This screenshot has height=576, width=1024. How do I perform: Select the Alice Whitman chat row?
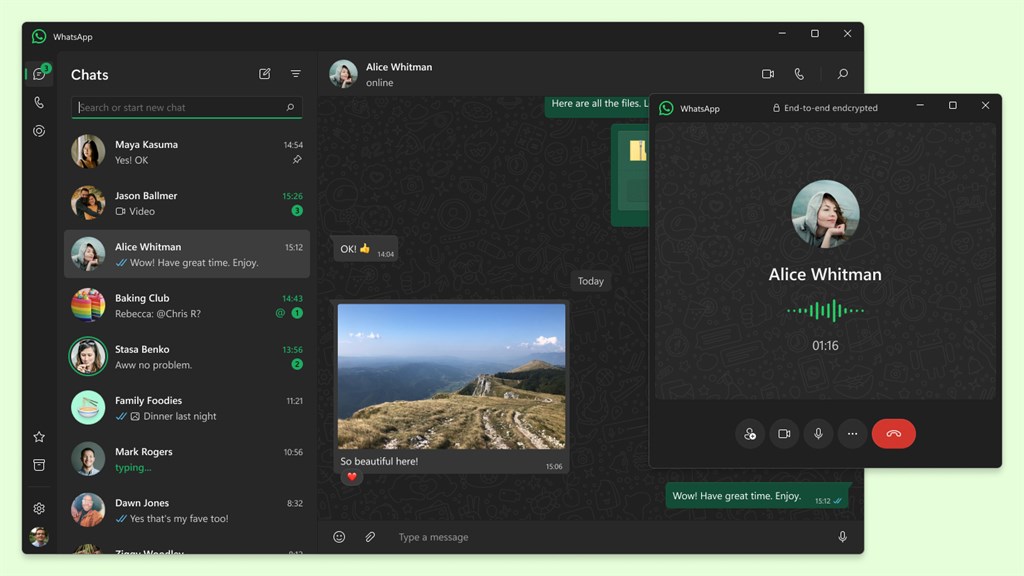[187, 254]
